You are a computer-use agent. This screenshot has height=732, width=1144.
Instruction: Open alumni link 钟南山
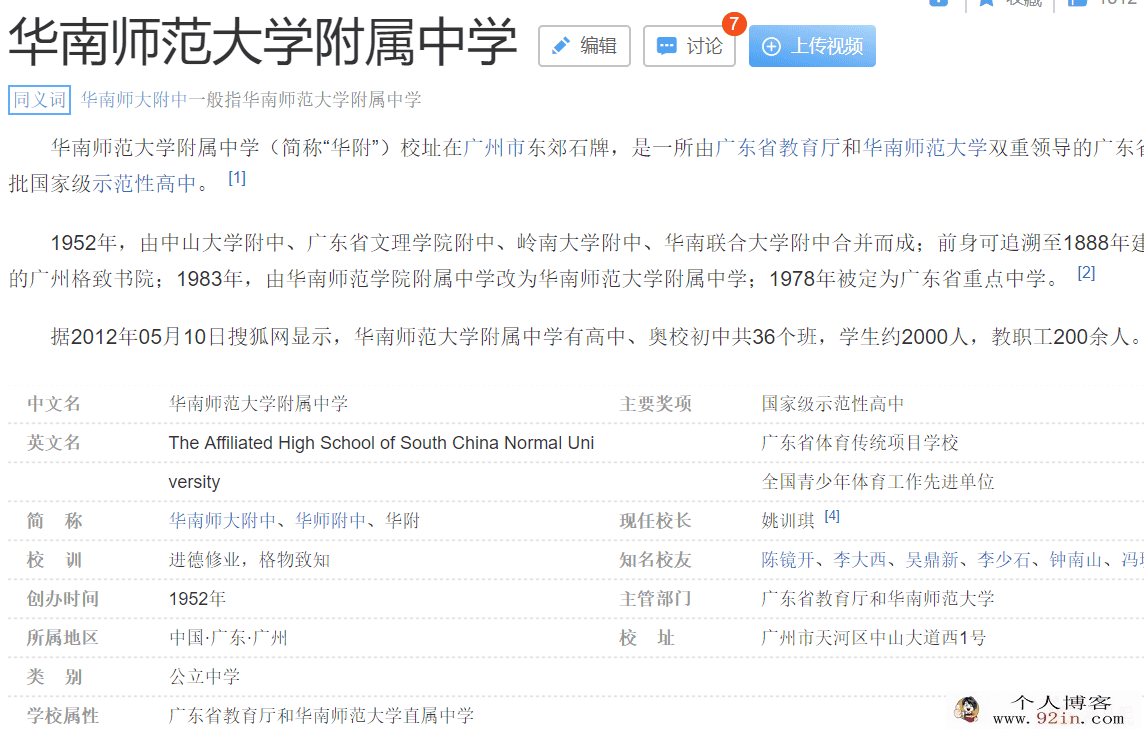pyautogui.click(x=1075, y=560)
